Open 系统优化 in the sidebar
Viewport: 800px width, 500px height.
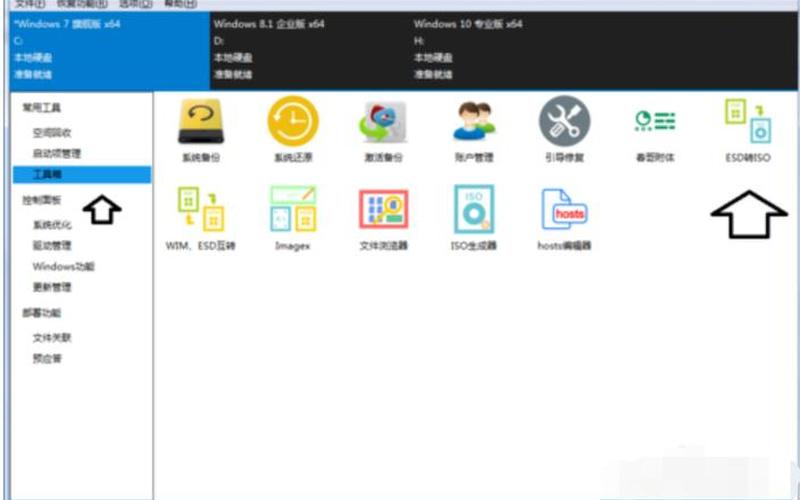point(52,225)
